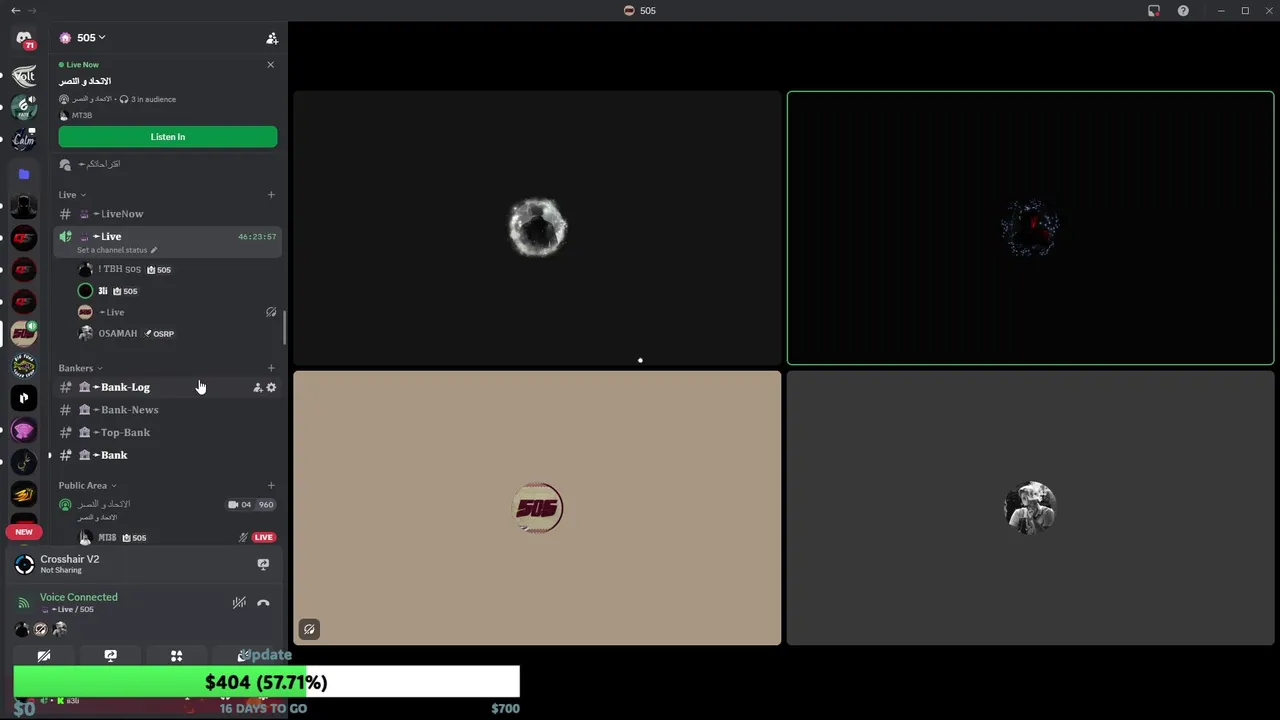Open the activities launcher icon
The height and width of the screenshot is (720, 1280).
tap(176, 656)
